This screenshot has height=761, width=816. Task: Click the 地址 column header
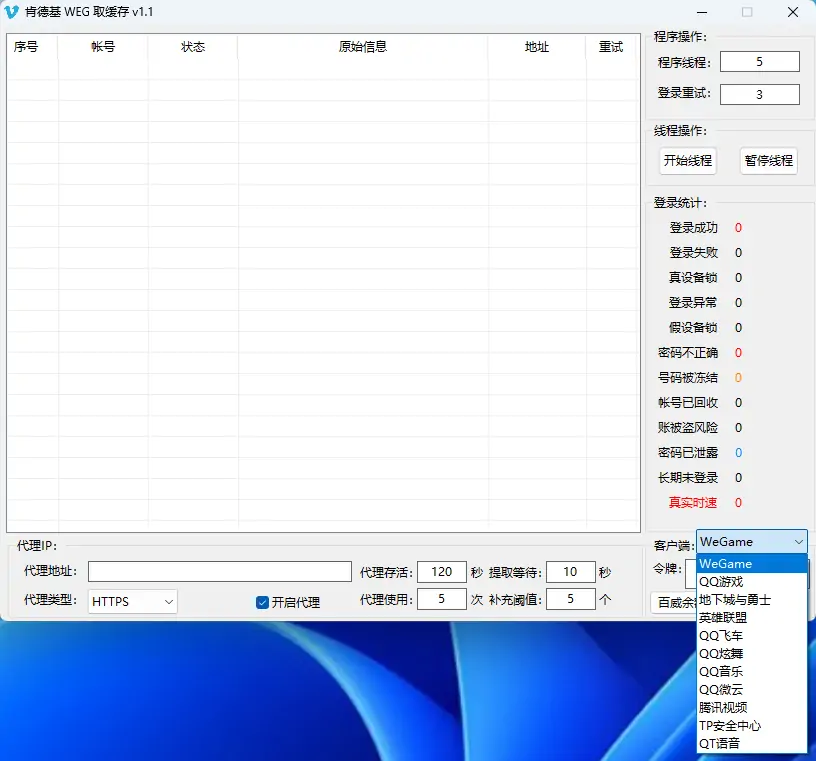(537, 47)
